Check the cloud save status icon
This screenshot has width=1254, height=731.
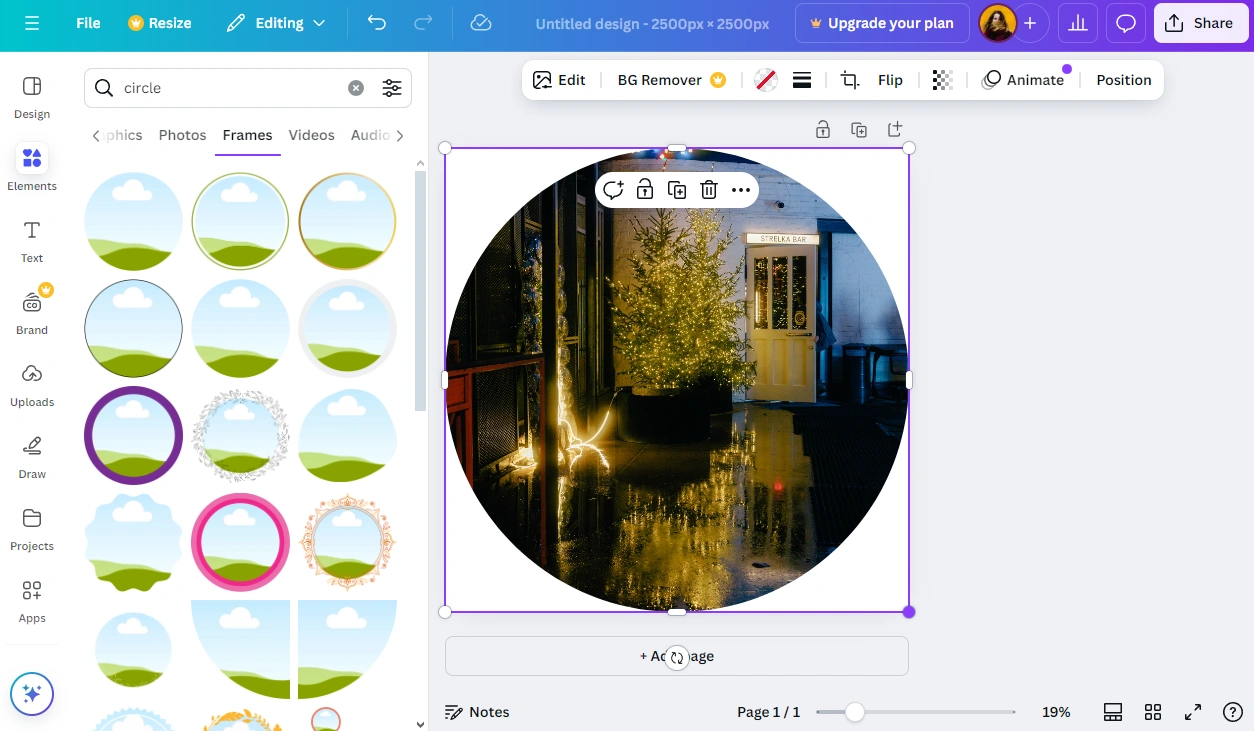click(481, 23)
